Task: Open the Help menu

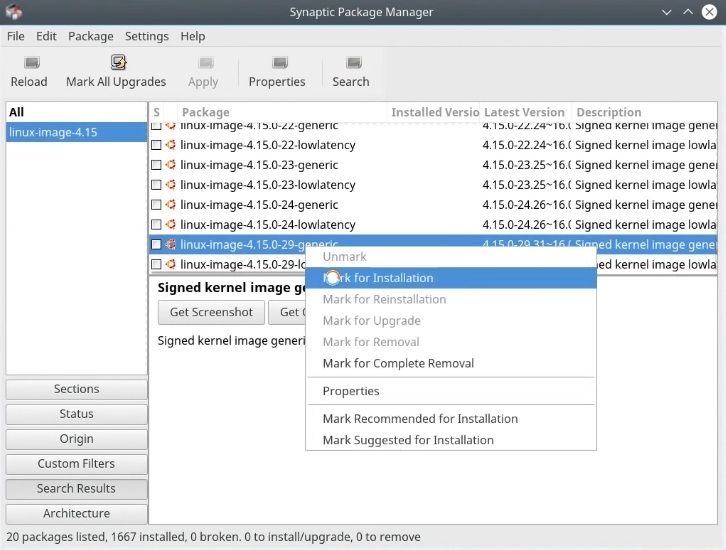Action: pos(193,36)
